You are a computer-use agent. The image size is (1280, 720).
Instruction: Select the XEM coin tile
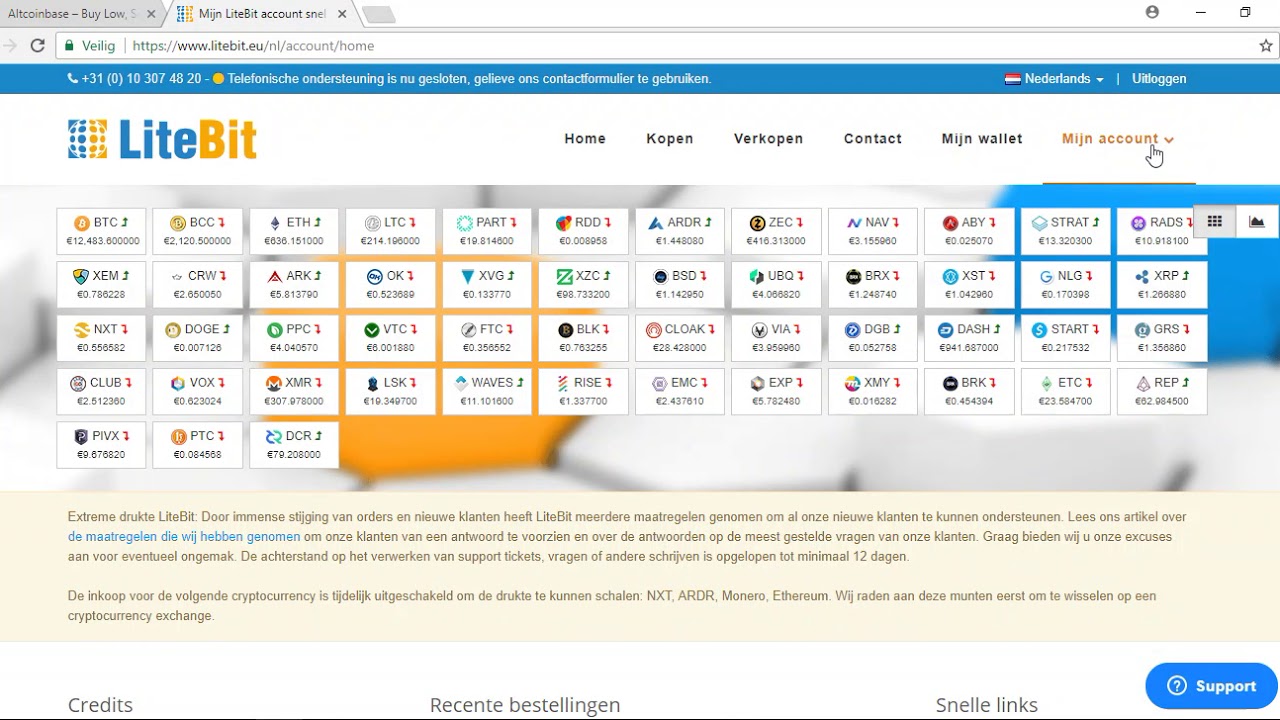click(101, 284)
